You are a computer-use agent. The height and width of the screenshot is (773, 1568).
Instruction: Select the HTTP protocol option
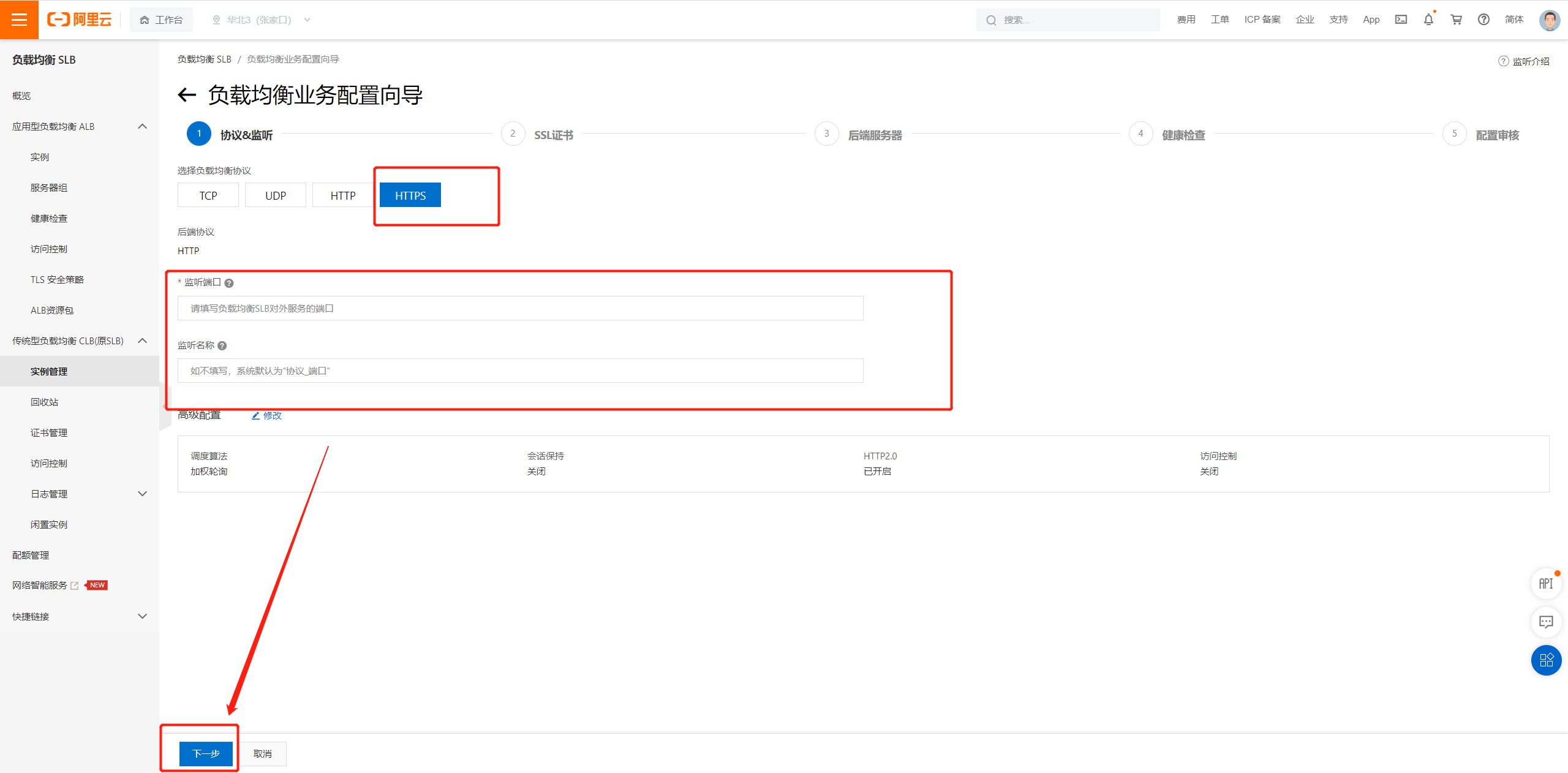[343, 195]
